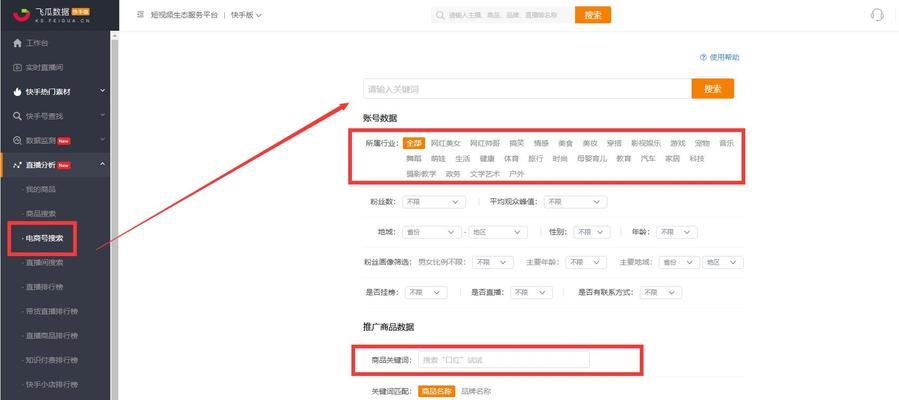Open 知识付费排行榜 sidebar item
The height and width of the screenshot is (400, 899).
[x=50, y=360]
